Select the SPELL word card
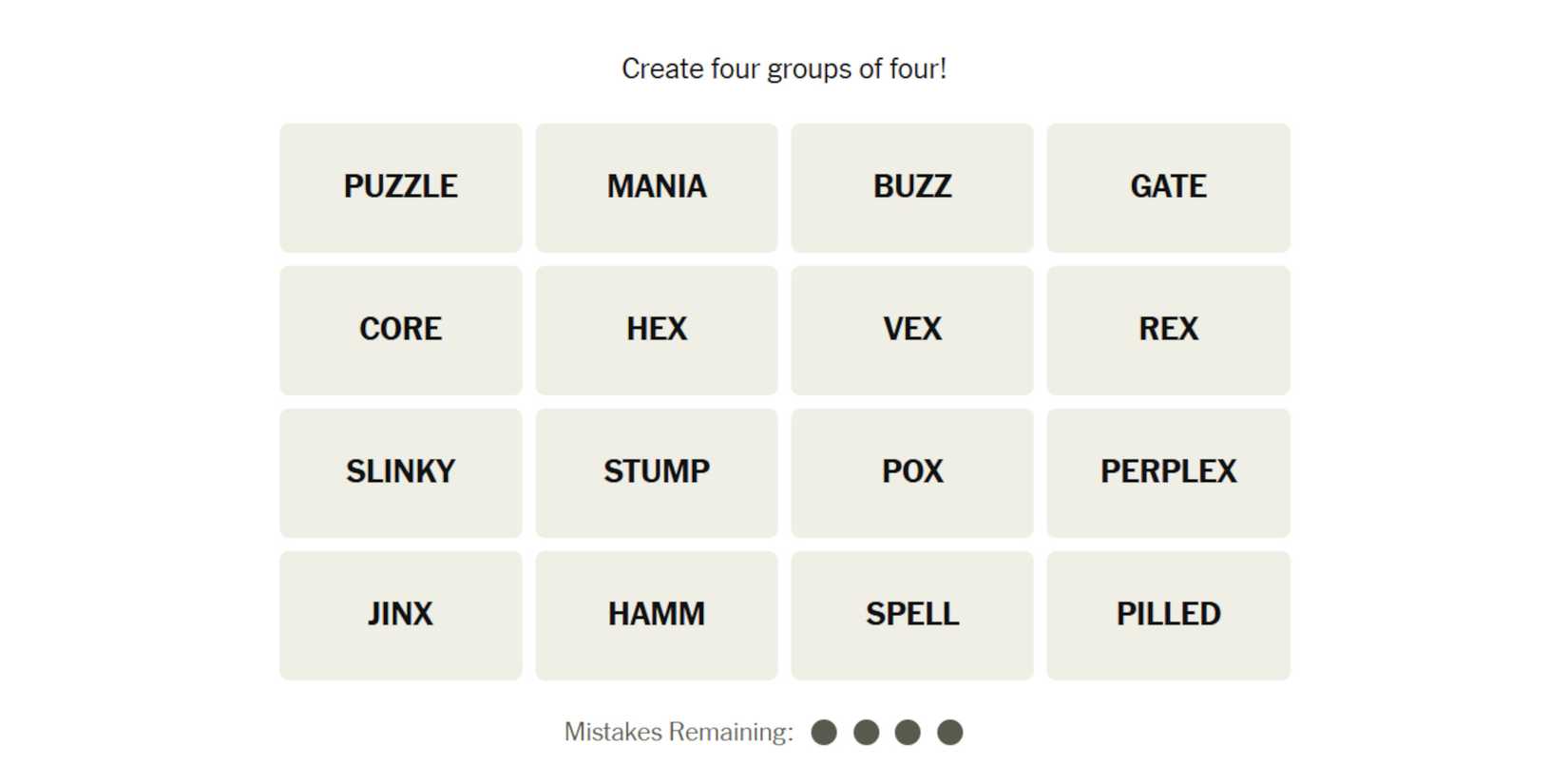 pyautogui.click(x=911, y=615)
